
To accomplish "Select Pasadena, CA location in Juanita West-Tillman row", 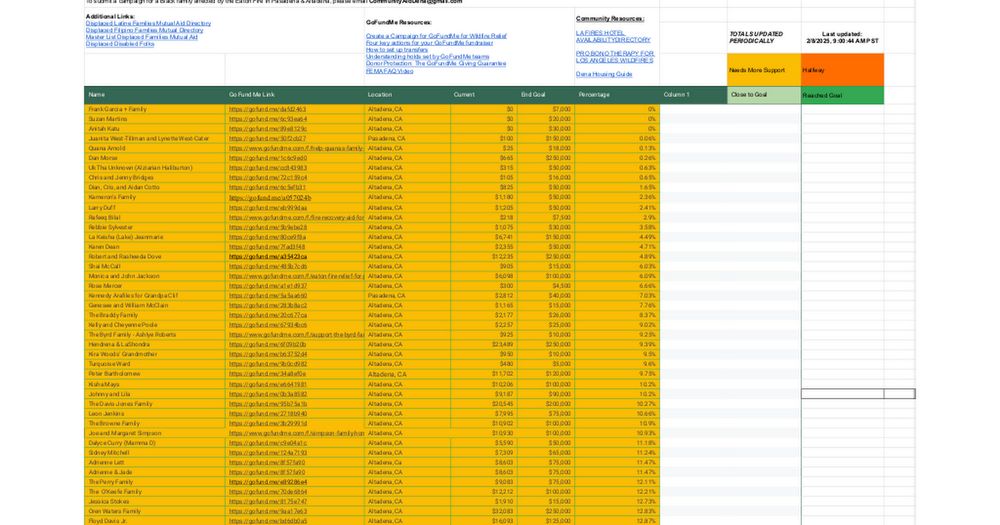I will coord(408,138).
